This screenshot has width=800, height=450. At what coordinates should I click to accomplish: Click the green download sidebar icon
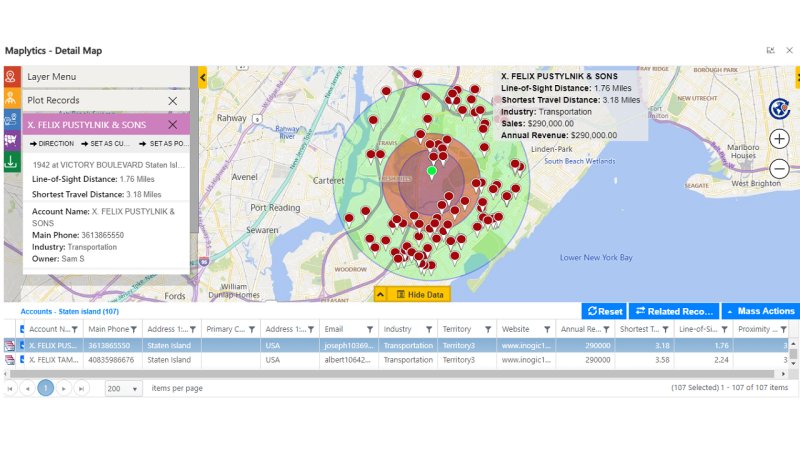tap(11, 161)
